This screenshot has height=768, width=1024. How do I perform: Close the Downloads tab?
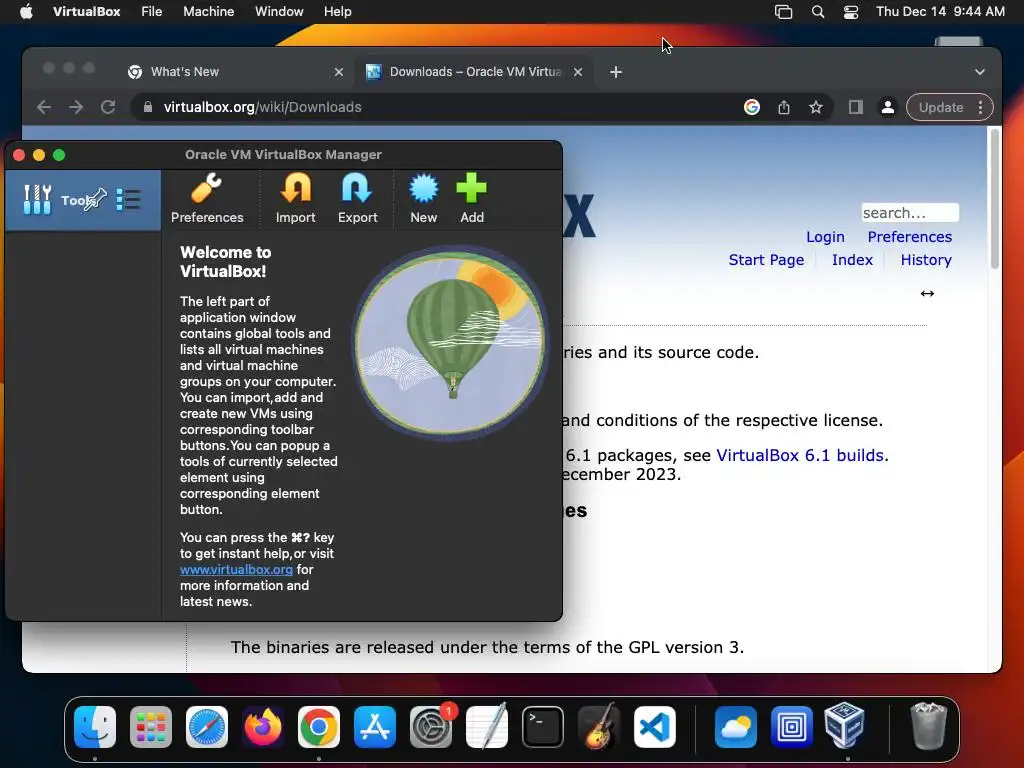[578, 72]
